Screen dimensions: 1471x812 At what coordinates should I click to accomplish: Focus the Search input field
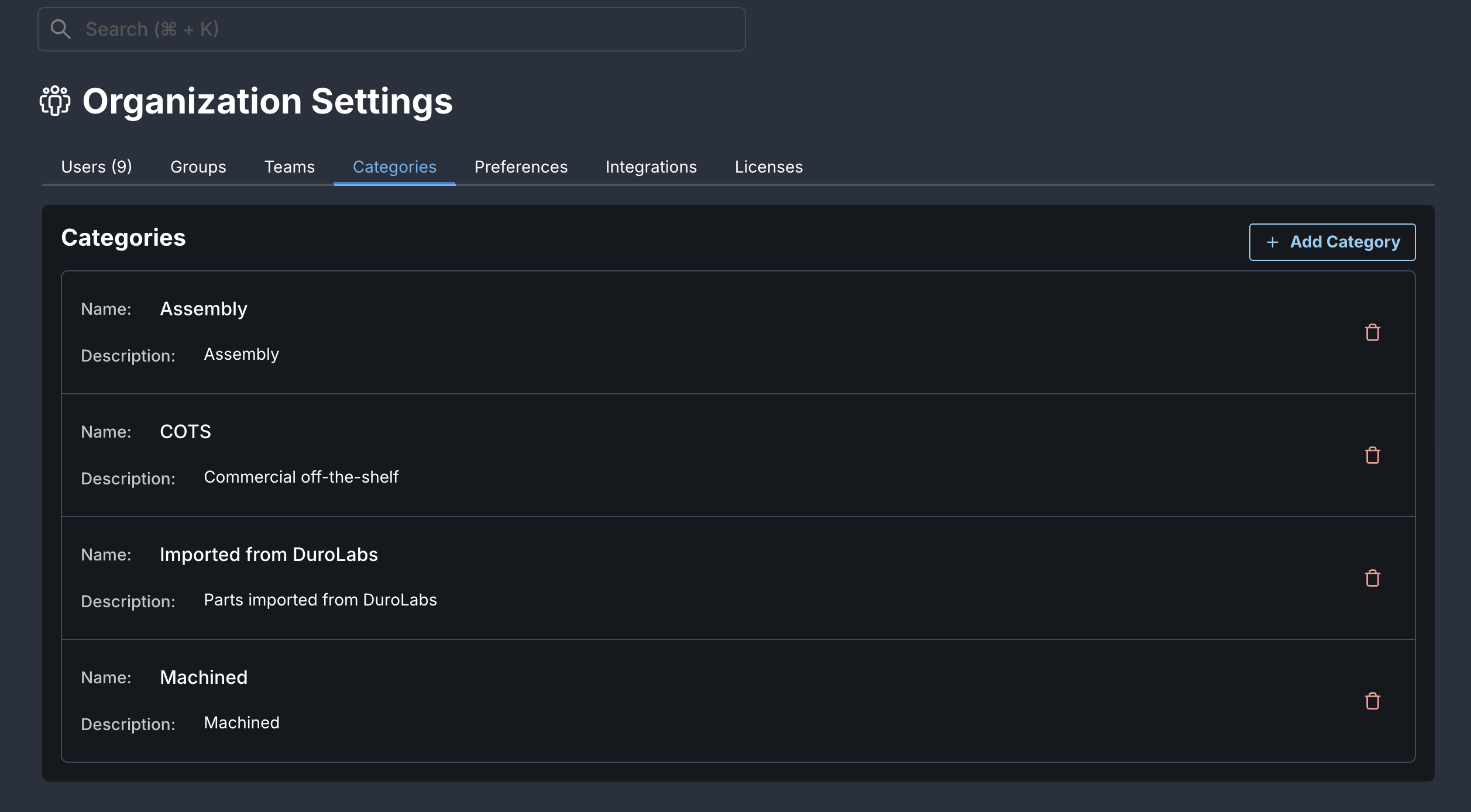tap(410, 29)
